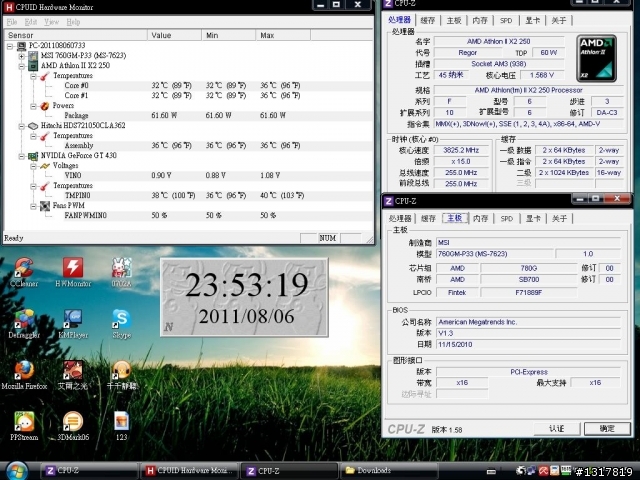Screen dimensions: 640x480
Task: Select 显卡 tab in lower CPU-Z window
Action: (x=533, y=218)
